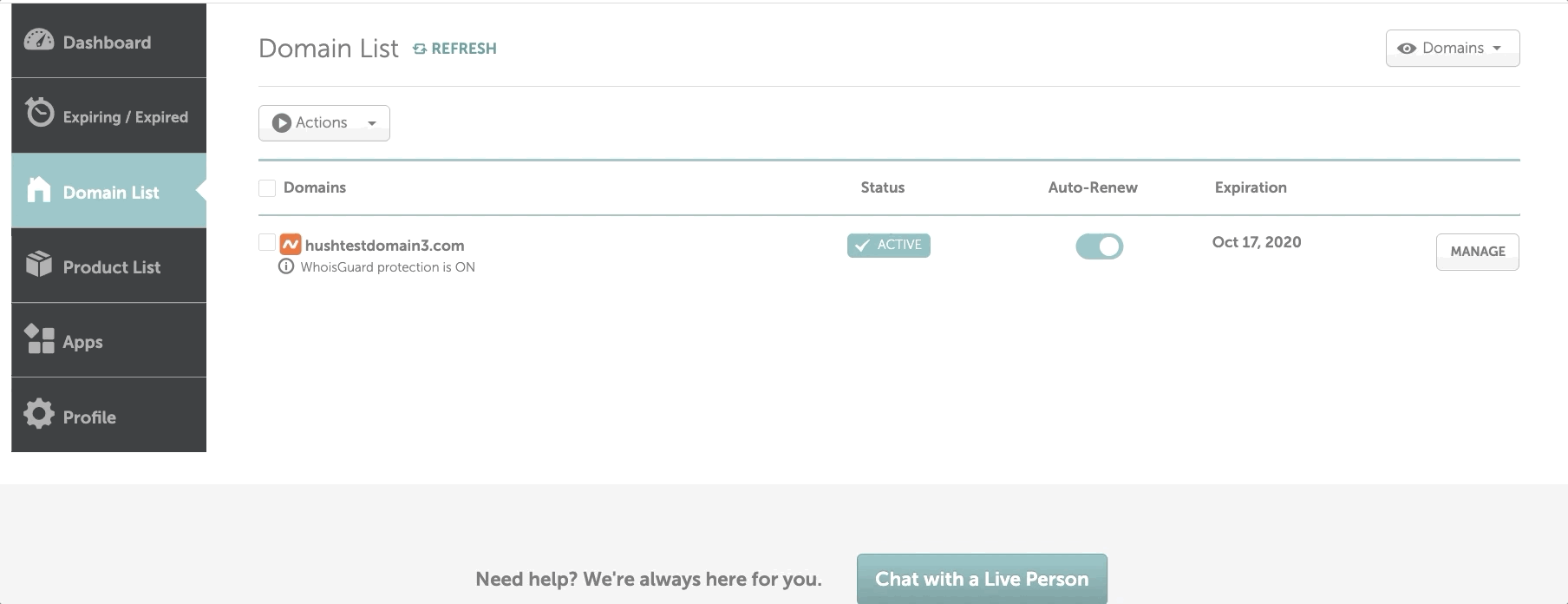Click the MANAGE button
The width and height of the screenshot is (1568, 604).
[x=1477, y=252]
